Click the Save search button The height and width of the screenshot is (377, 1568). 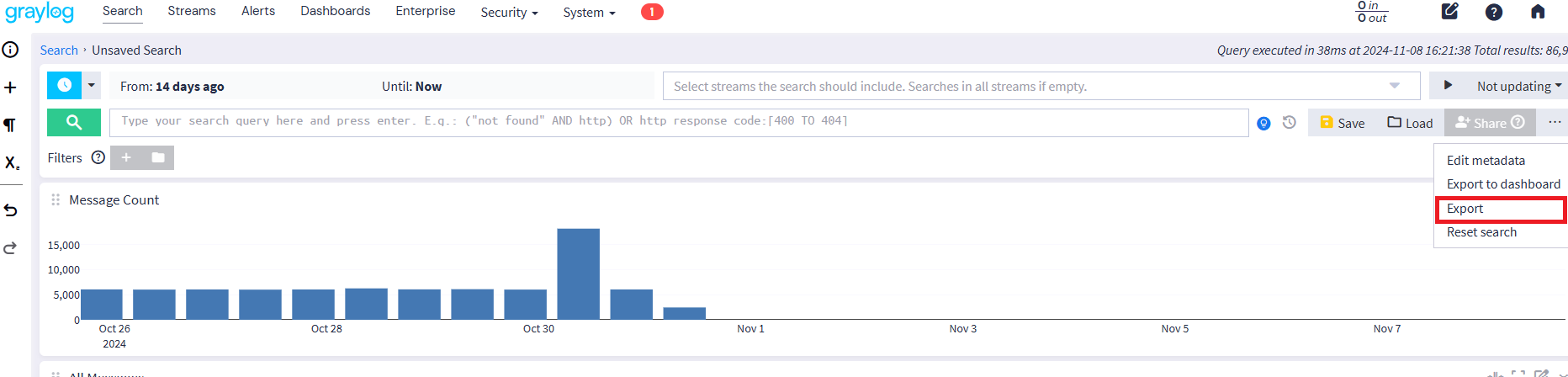click(1343, 123)
